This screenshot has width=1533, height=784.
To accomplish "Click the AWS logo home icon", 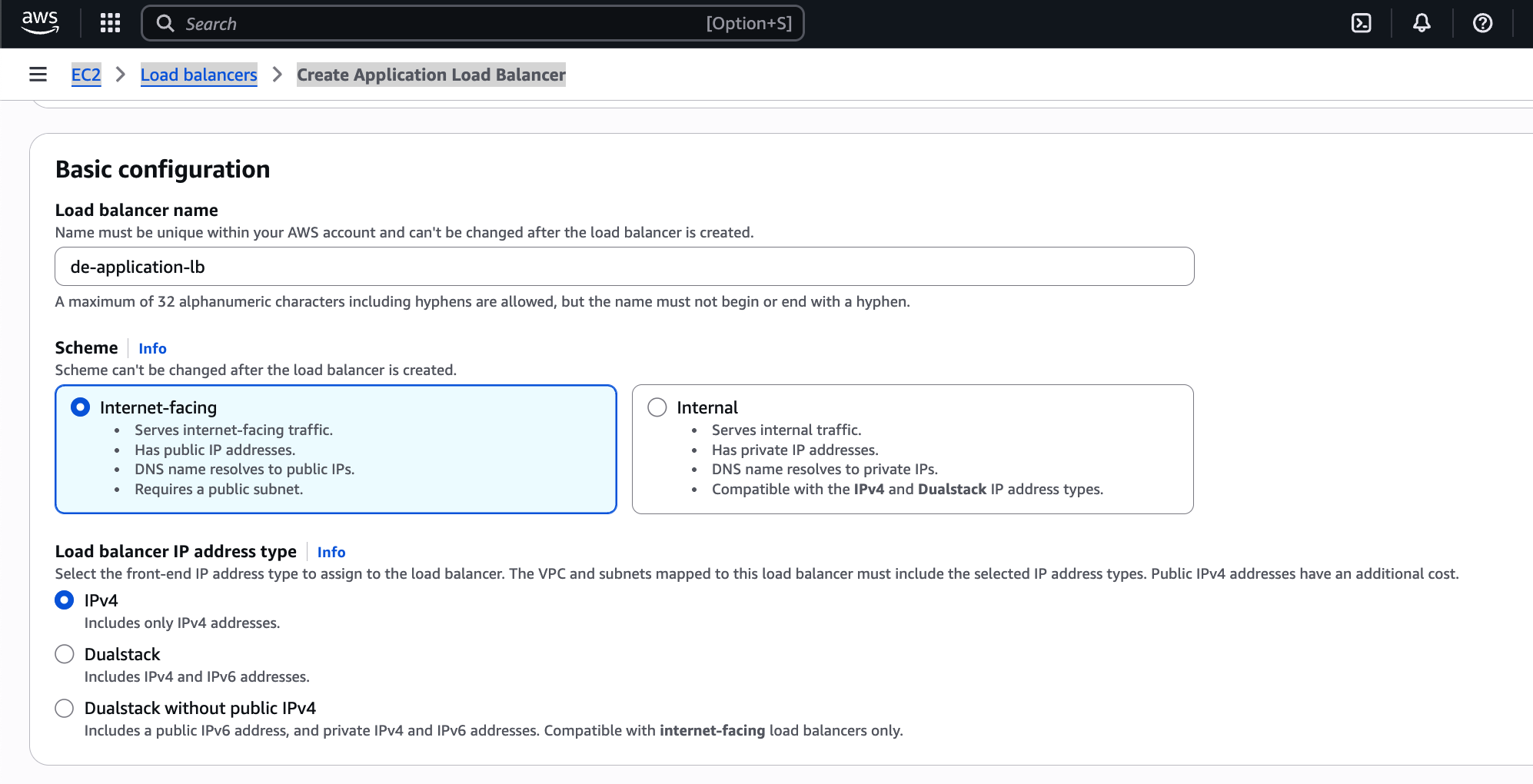I will pos(40,23).
